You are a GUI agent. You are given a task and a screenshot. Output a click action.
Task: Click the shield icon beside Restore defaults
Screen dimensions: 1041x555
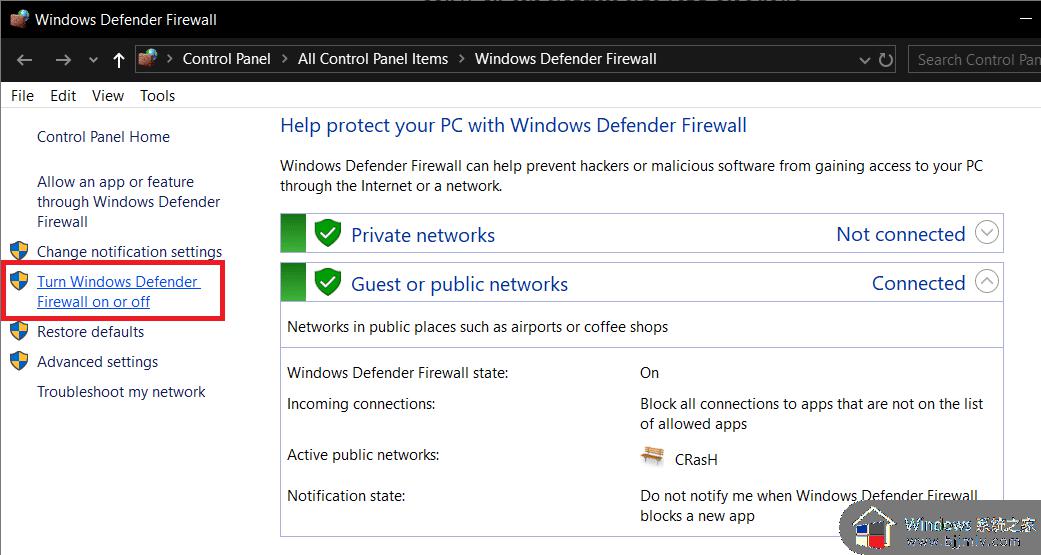click(19, 331)
